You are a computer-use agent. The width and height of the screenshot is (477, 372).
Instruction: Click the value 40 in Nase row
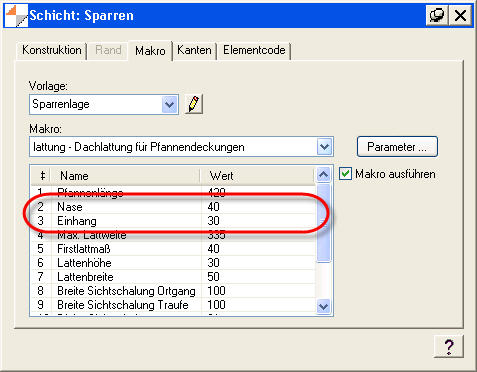click(x=213, y=207)
